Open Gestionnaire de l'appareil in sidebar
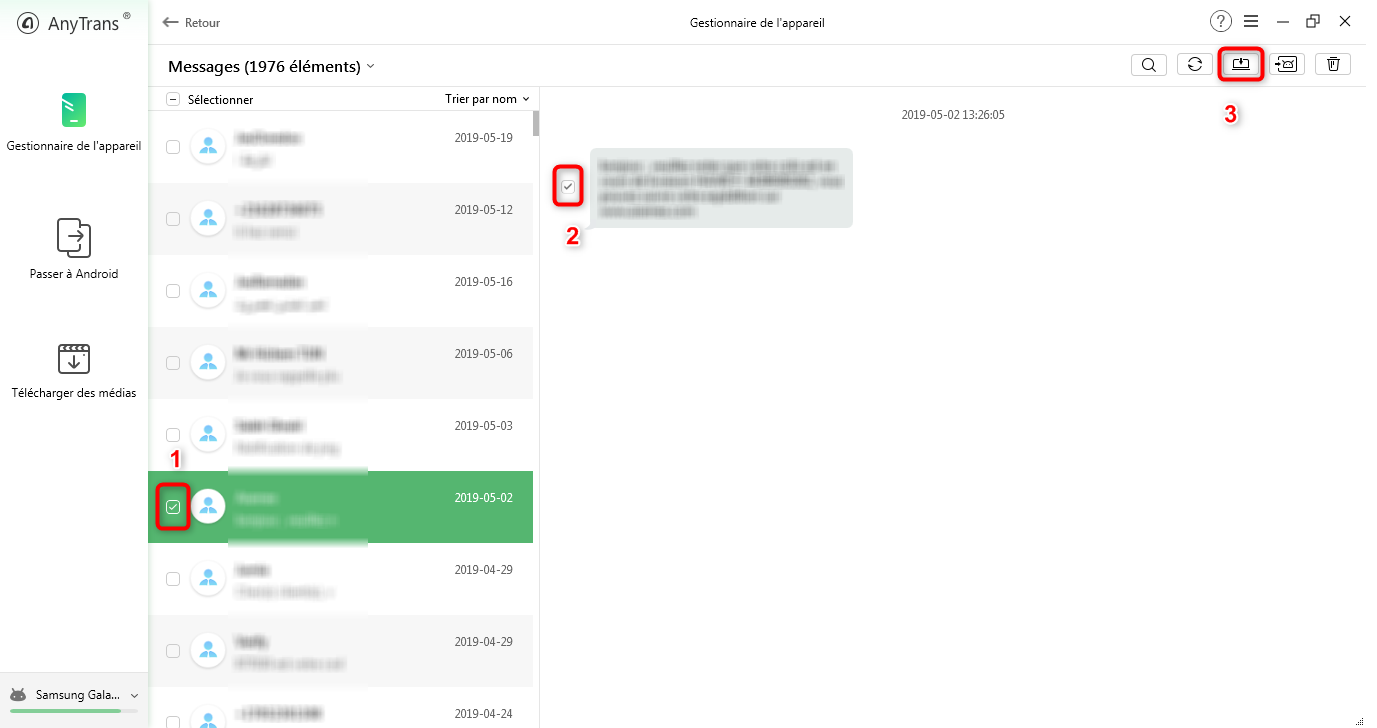Image resolution: width=1377 pixels, height=728 pixels. coord(74,122)
